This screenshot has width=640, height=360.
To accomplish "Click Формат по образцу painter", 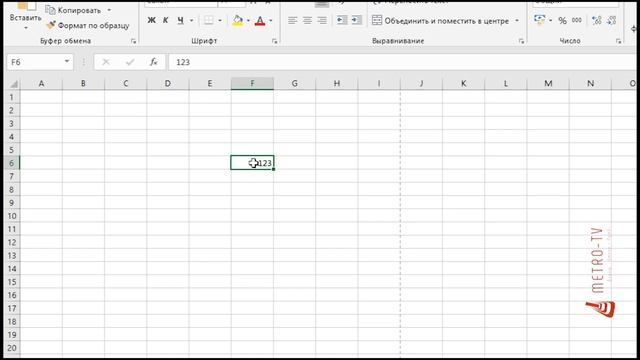I will (x=87, y=25).
